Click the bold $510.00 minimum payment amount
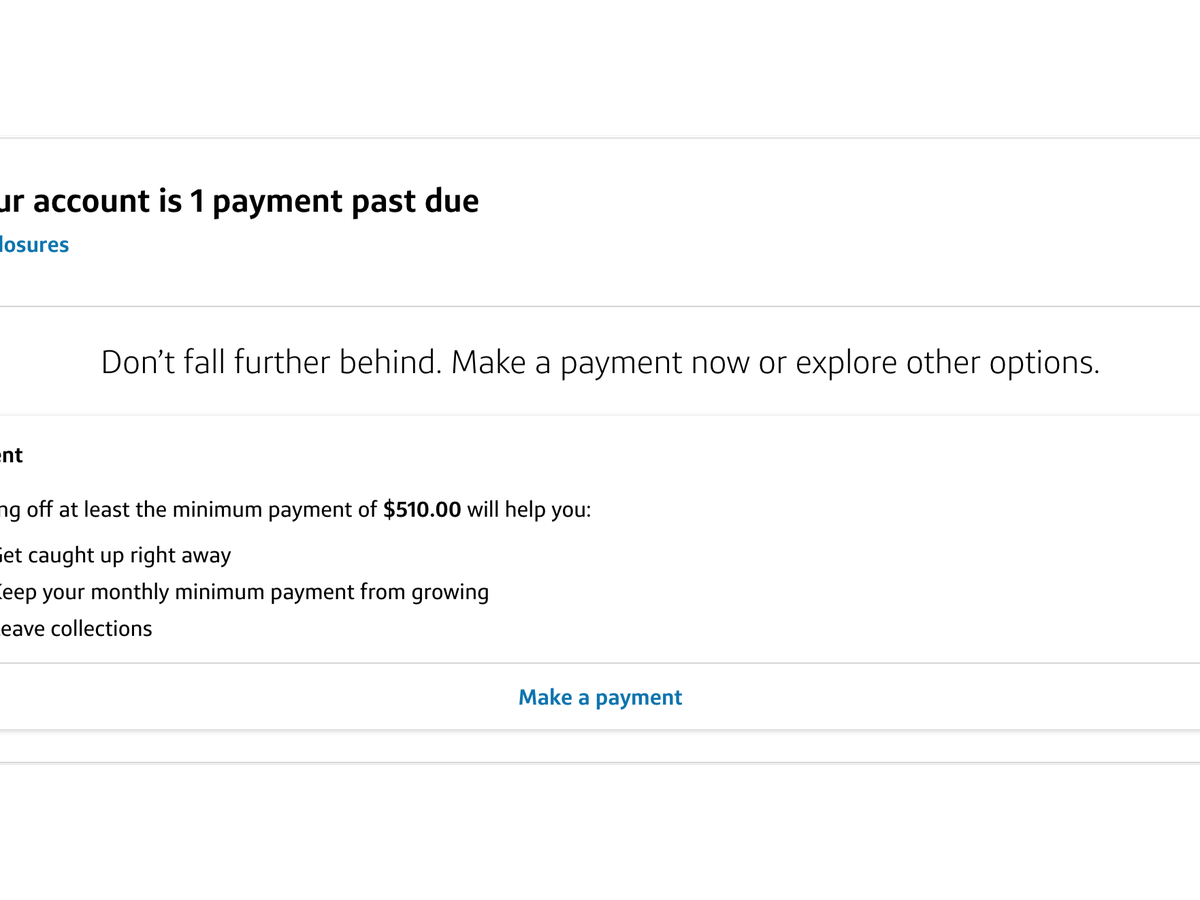Screen dimensions: 1200x900 422,510
